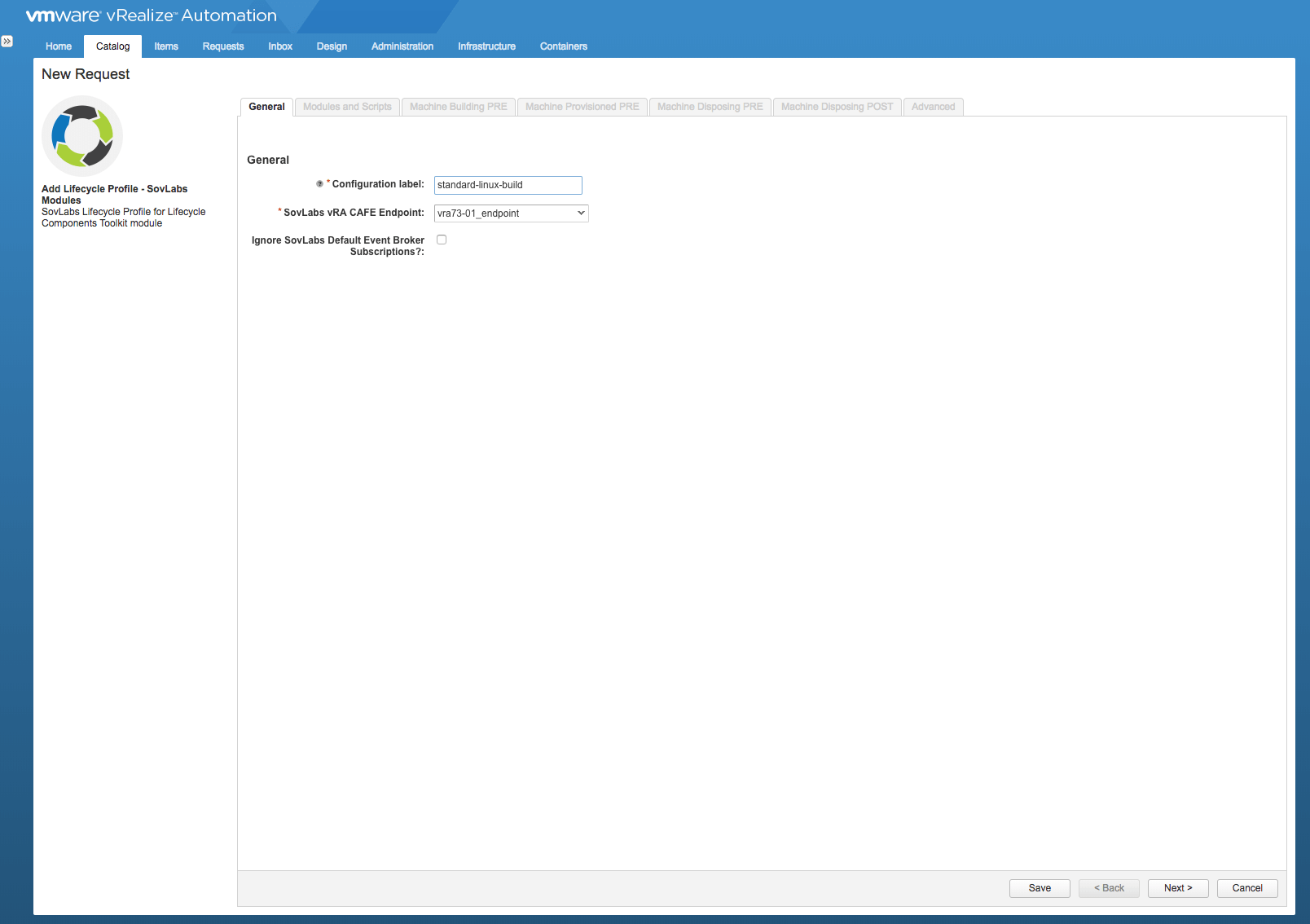1310x924 pixels.
Task: Open the Machine Disposing POST tab
Action: pos(837,107)
